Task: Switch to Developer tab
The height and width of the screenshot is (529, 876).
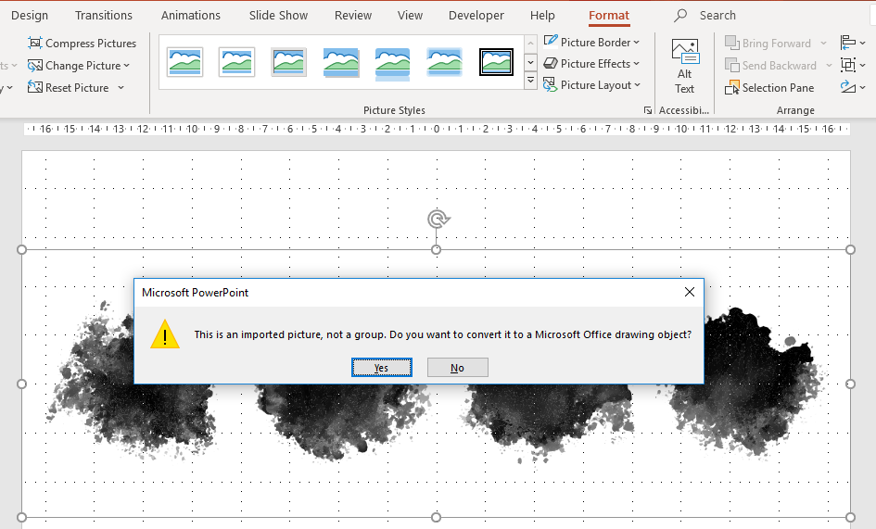Action: [476, 16]
